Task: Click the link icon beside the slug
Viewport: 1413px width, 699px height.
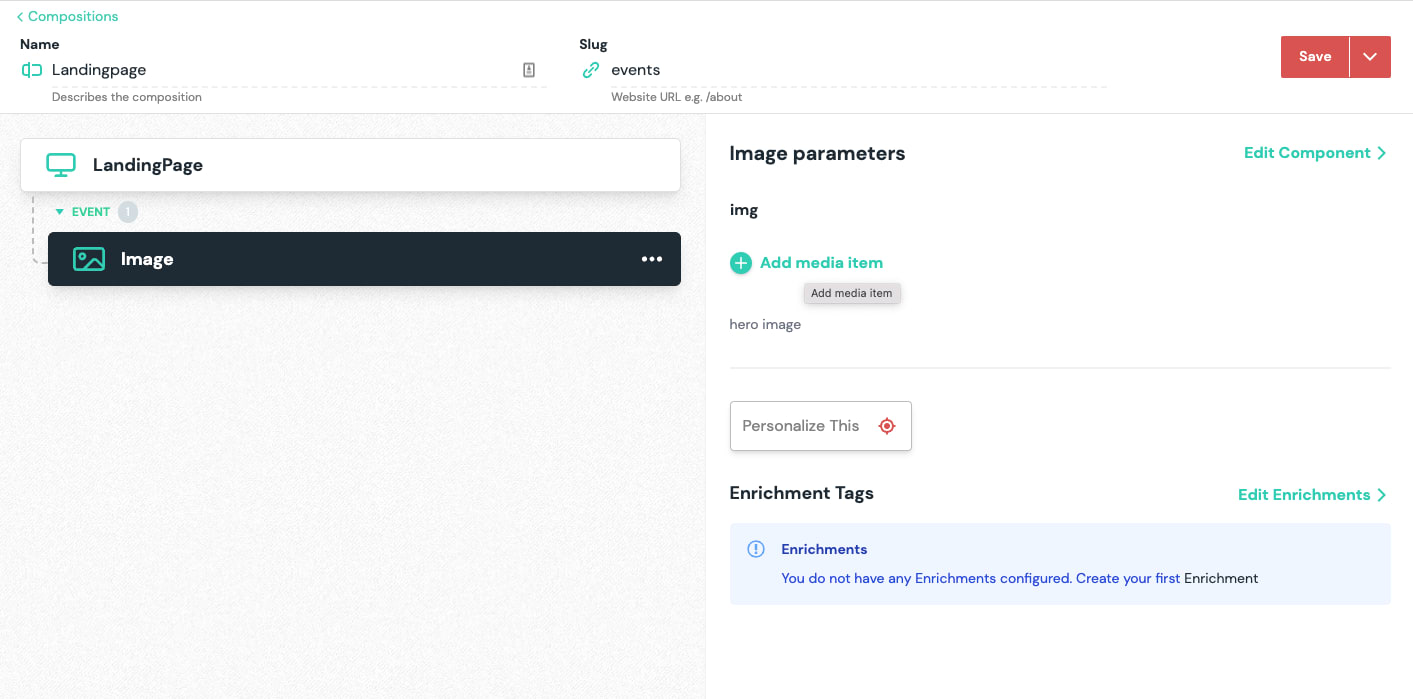Action: pyautogui.click(x=591, y=70)
